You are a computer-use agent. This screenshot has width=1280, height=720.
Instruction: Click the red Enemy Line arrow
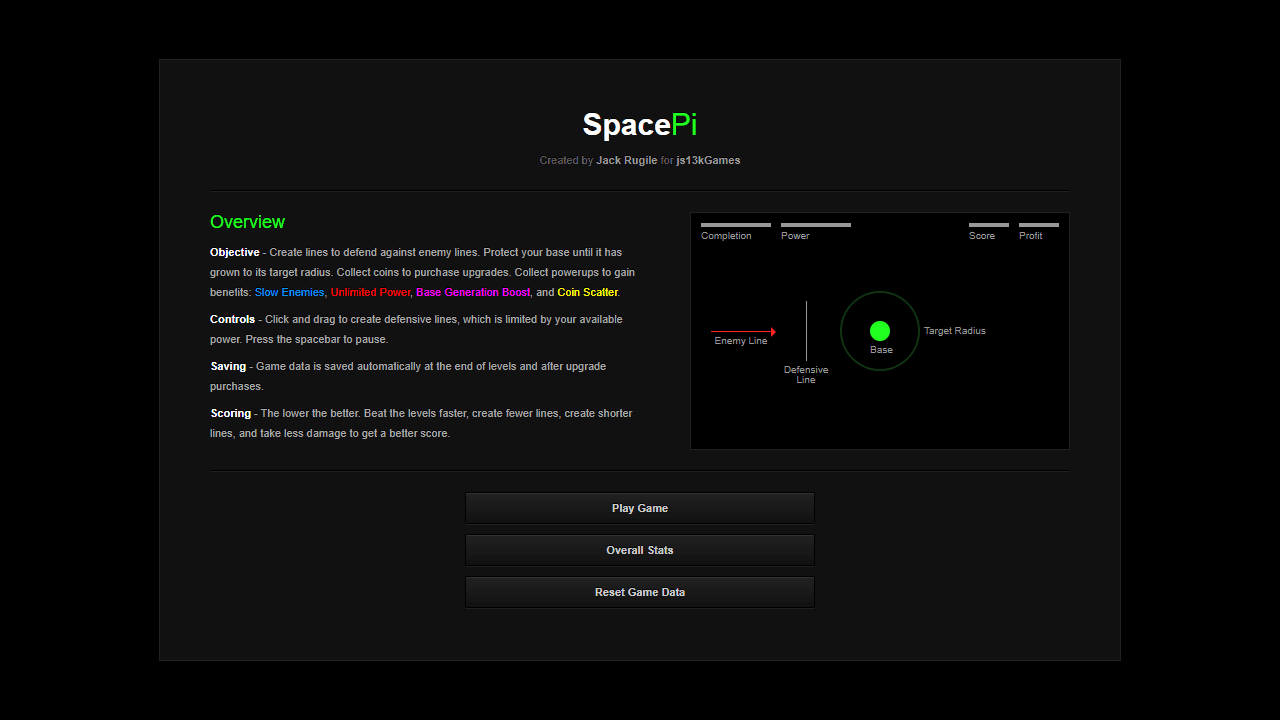pos(743,331)
